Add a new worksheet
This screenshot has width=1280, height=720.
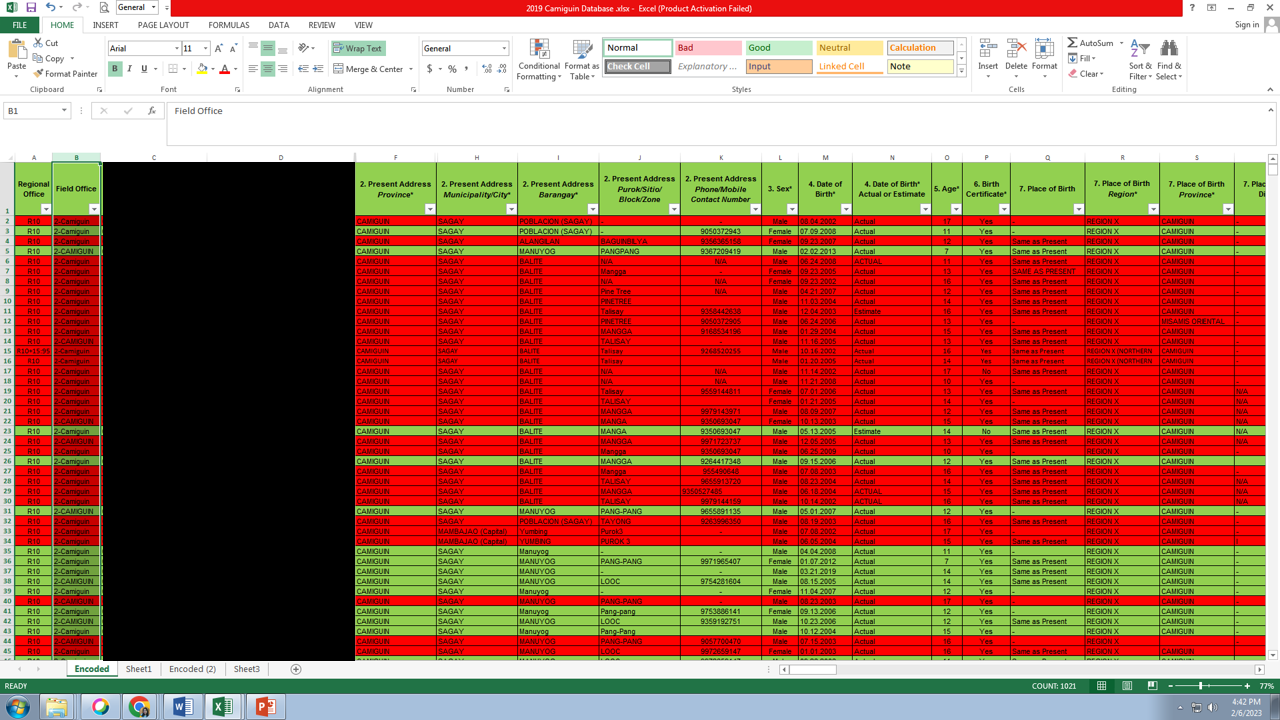(x=296, y=669)
